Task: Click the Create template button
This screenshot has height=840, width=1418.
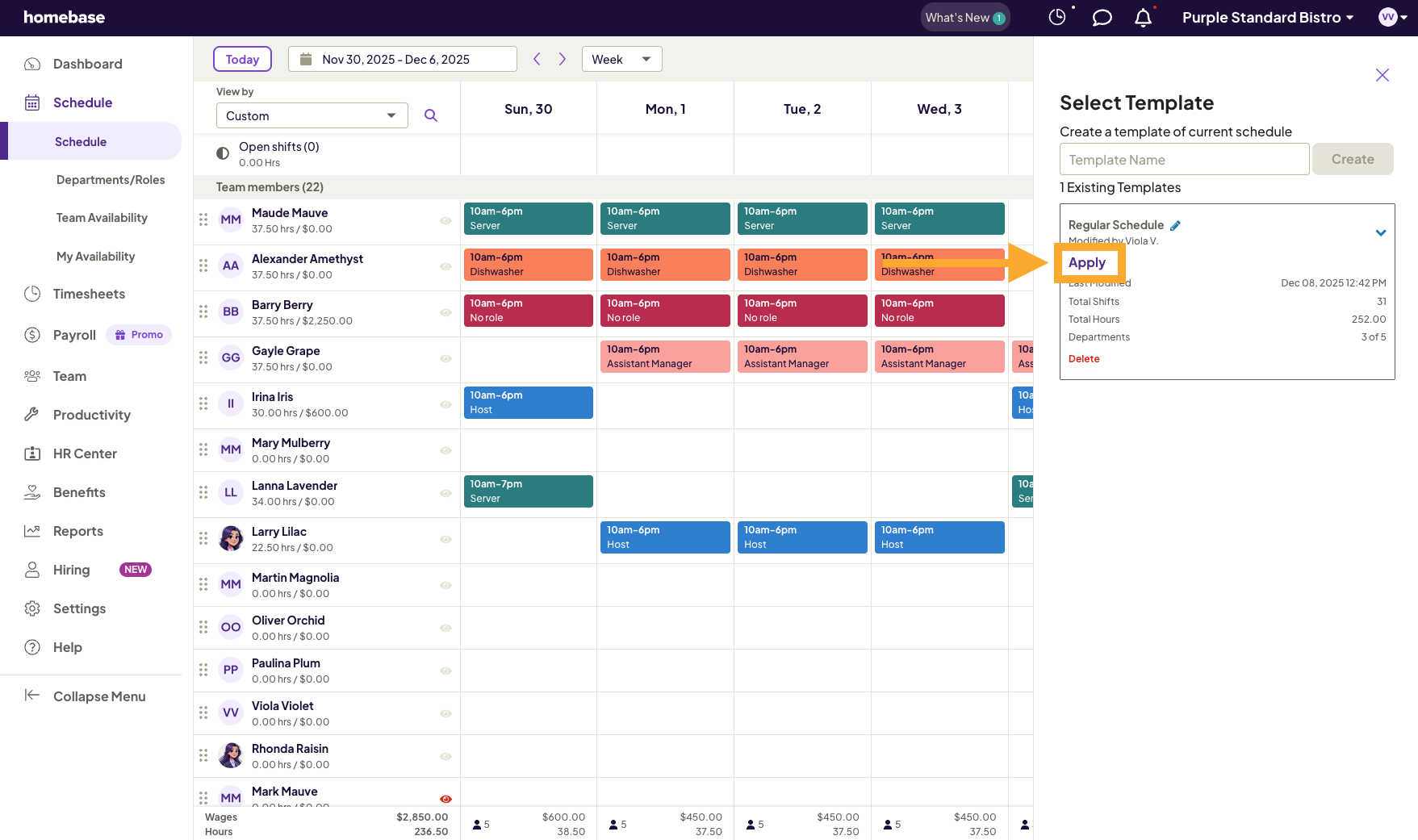Action: click(1353, 159)
